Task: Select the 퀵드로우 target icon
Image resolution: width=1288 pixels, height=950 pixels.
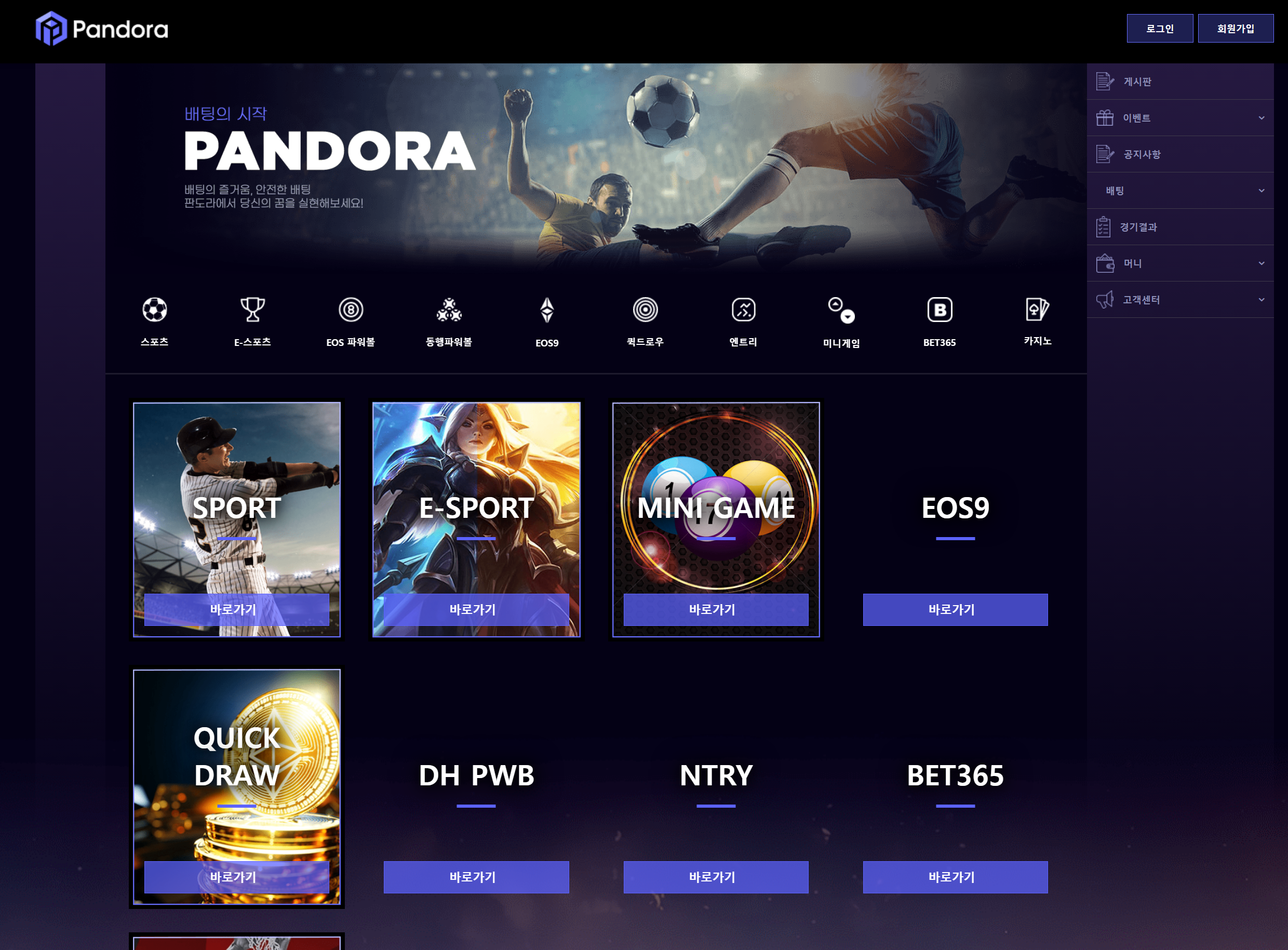Action: (x=645, y=310)
